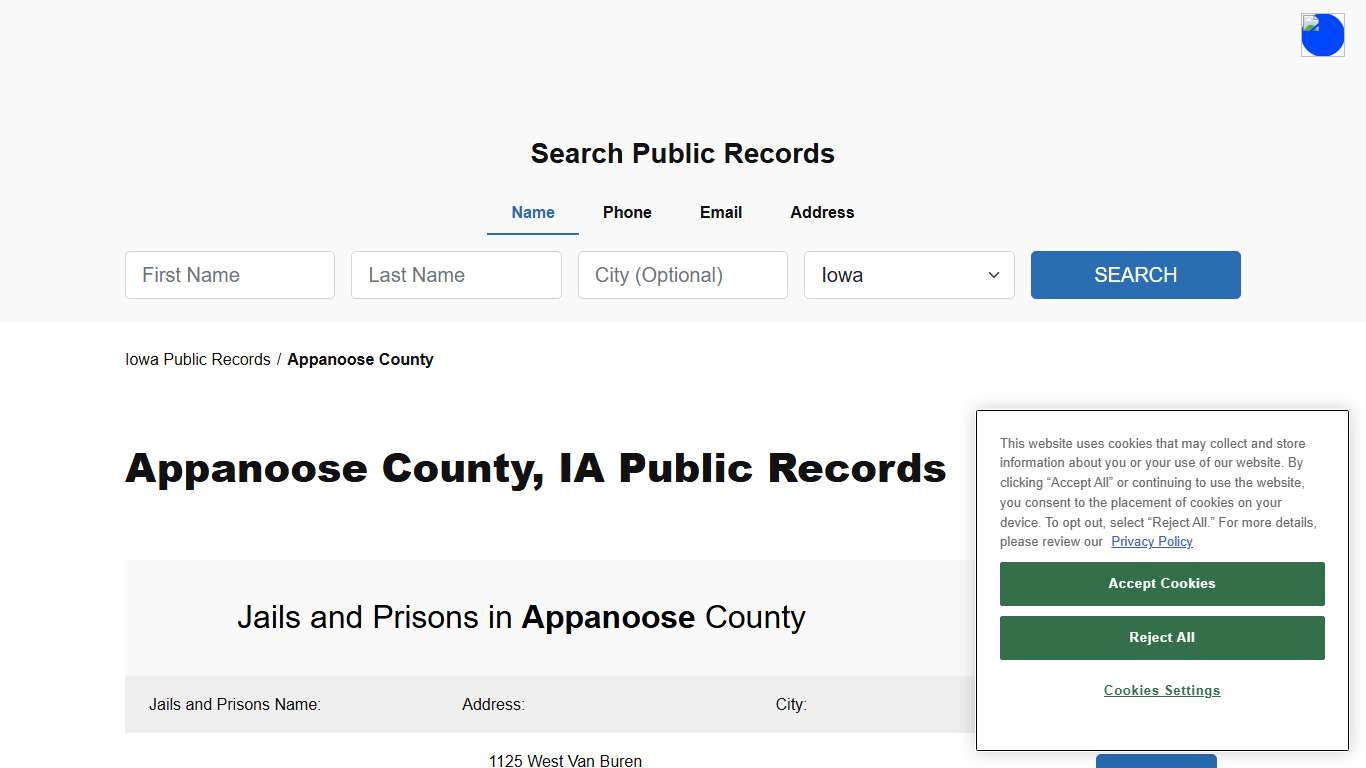Viewport: 1366px width, 768px height.
Task: Click Reject All in the cookie banner
Action: pos(1161,637)
